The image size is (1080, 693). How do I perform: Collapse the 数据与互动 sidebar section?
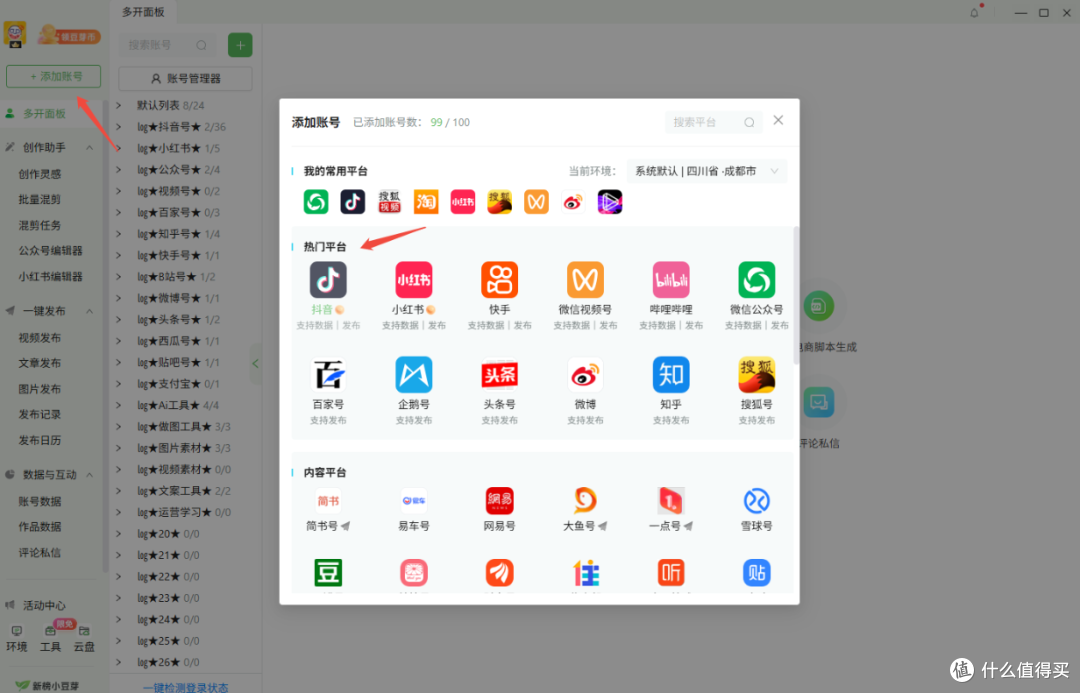pyautogui.click(x=90, y=475)
